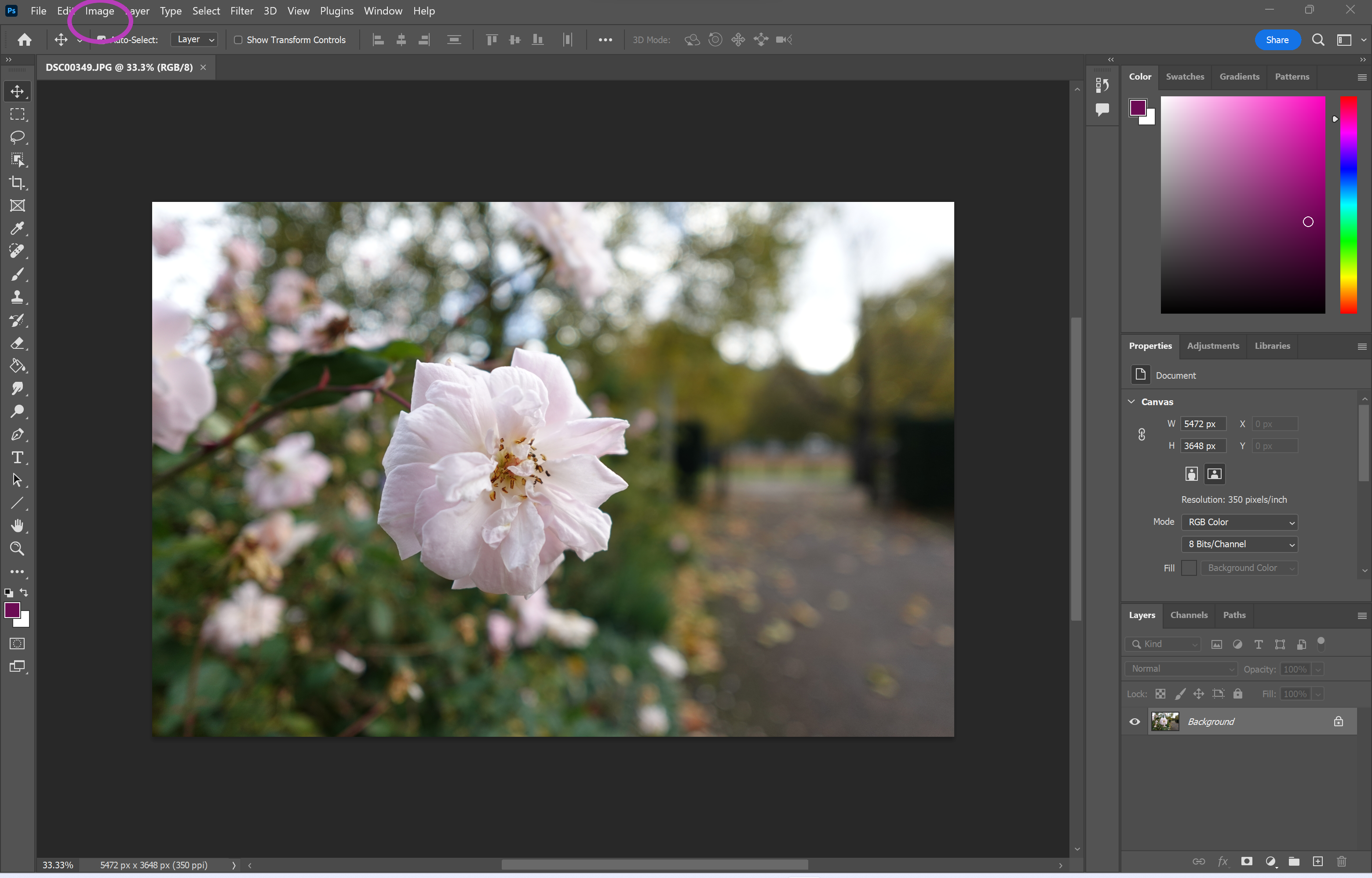Open the History panel icon
1372x878 pixels.
pyautogui.click(x=1102, y=85)
